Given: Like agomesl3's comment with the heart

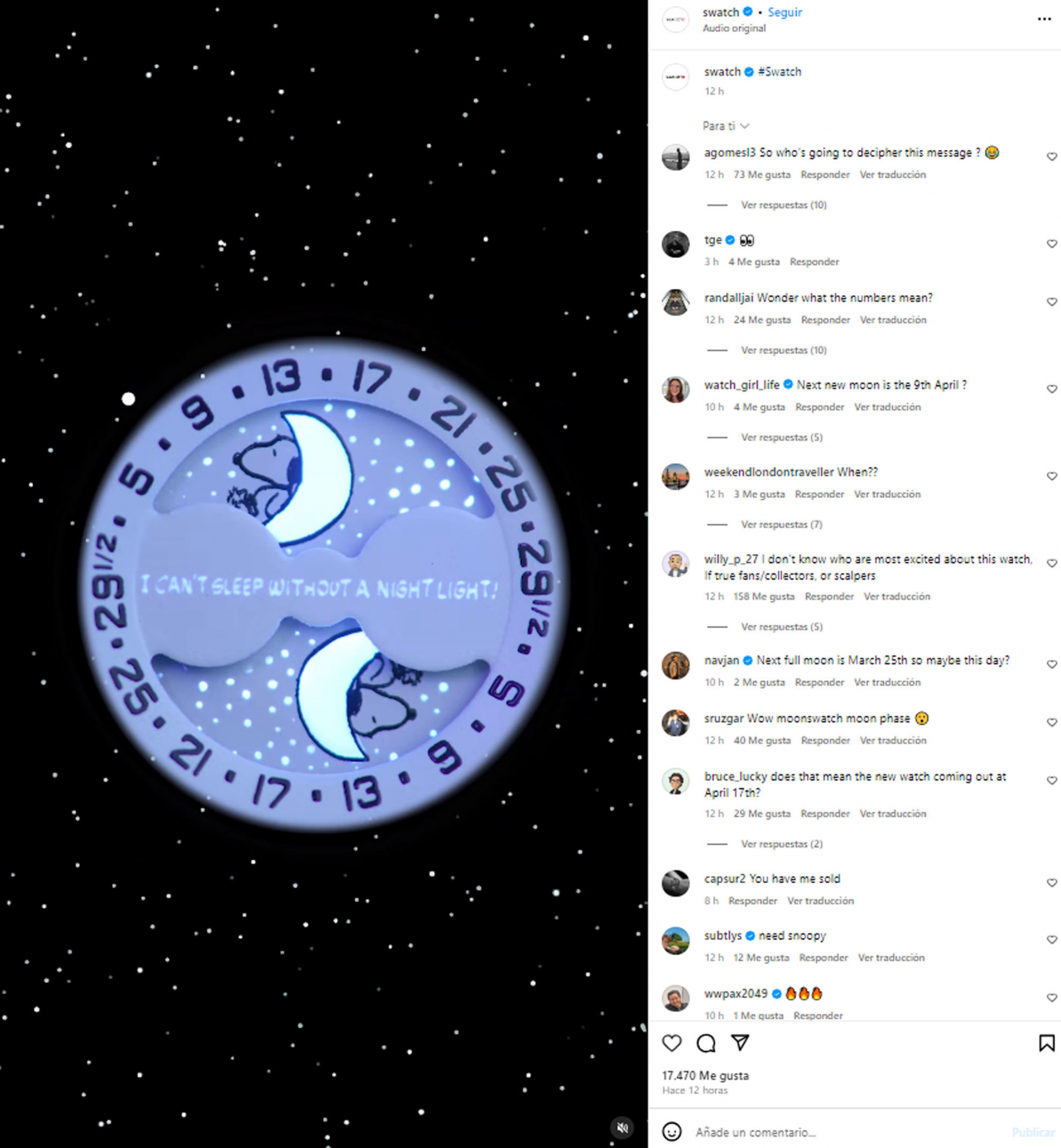Looking at the screenshot, I should 1051,157.
